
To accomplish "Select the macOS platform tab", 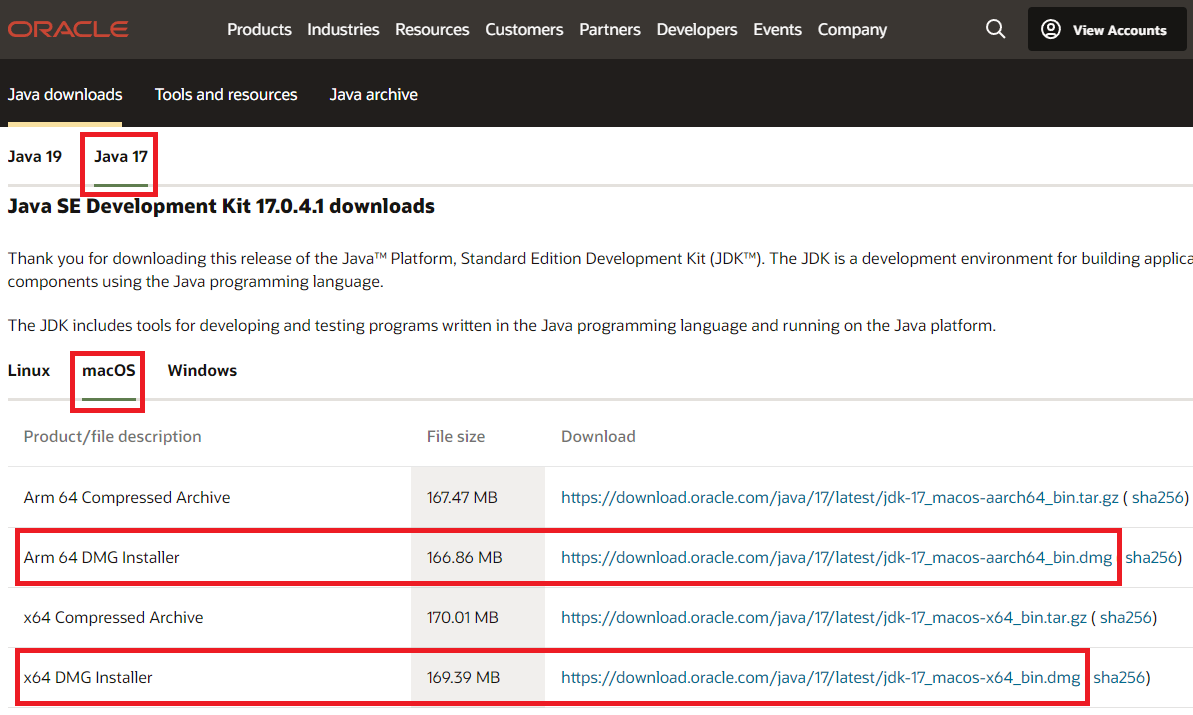I will 109,370.
